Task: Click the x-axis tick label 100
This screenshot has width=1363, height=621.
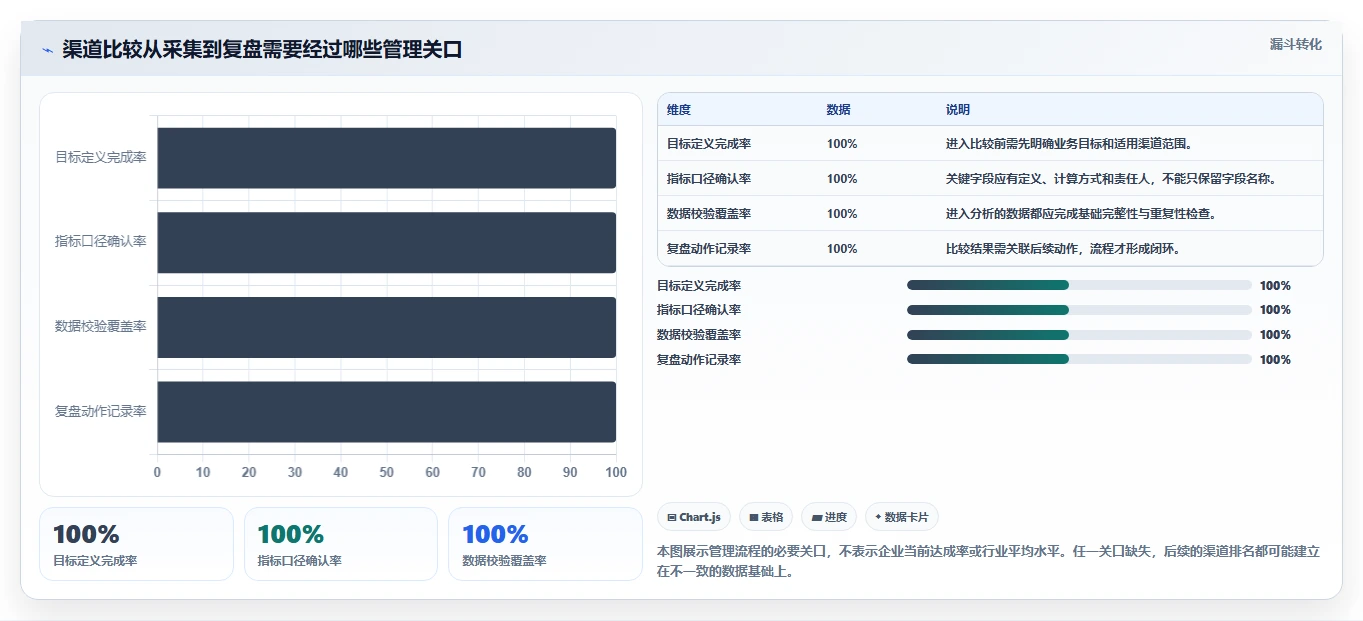Action: pyautogui.click(x=616, y=472)
